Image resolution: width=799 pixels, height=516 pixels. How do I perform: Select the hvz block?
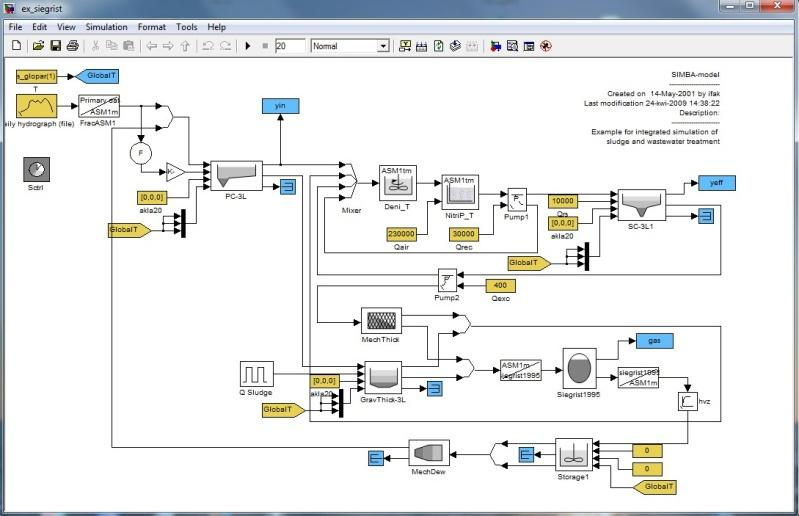click(688, 401)
